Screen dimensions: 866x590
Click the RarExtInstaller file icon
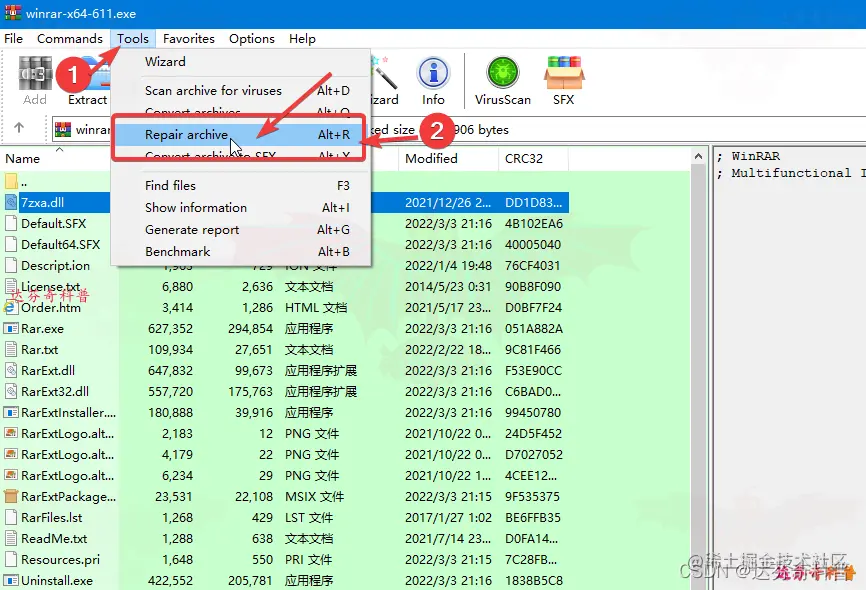pyautogui.click(x=11, y=412)
